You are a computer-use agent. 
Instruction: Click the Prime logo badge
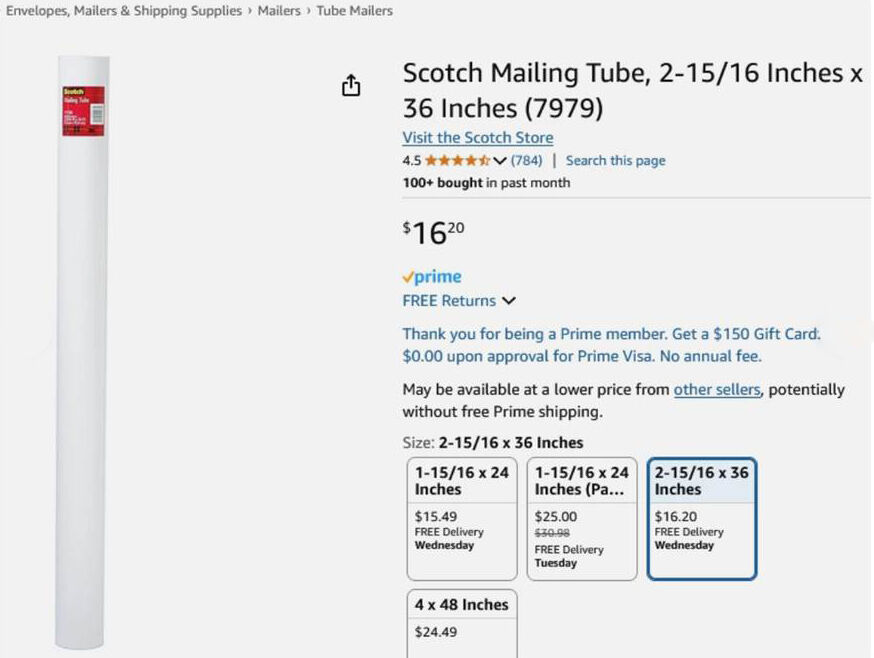[x=432, y=277]
